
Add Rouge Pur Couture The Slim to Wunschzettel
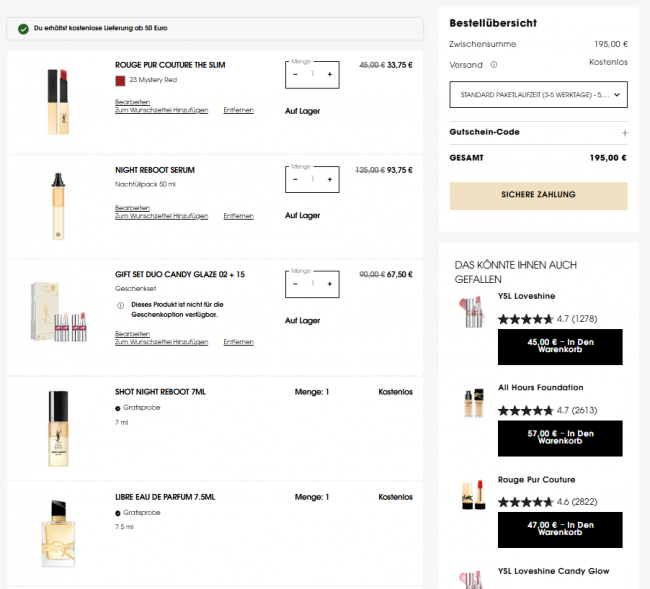click(x=161, y=110)
